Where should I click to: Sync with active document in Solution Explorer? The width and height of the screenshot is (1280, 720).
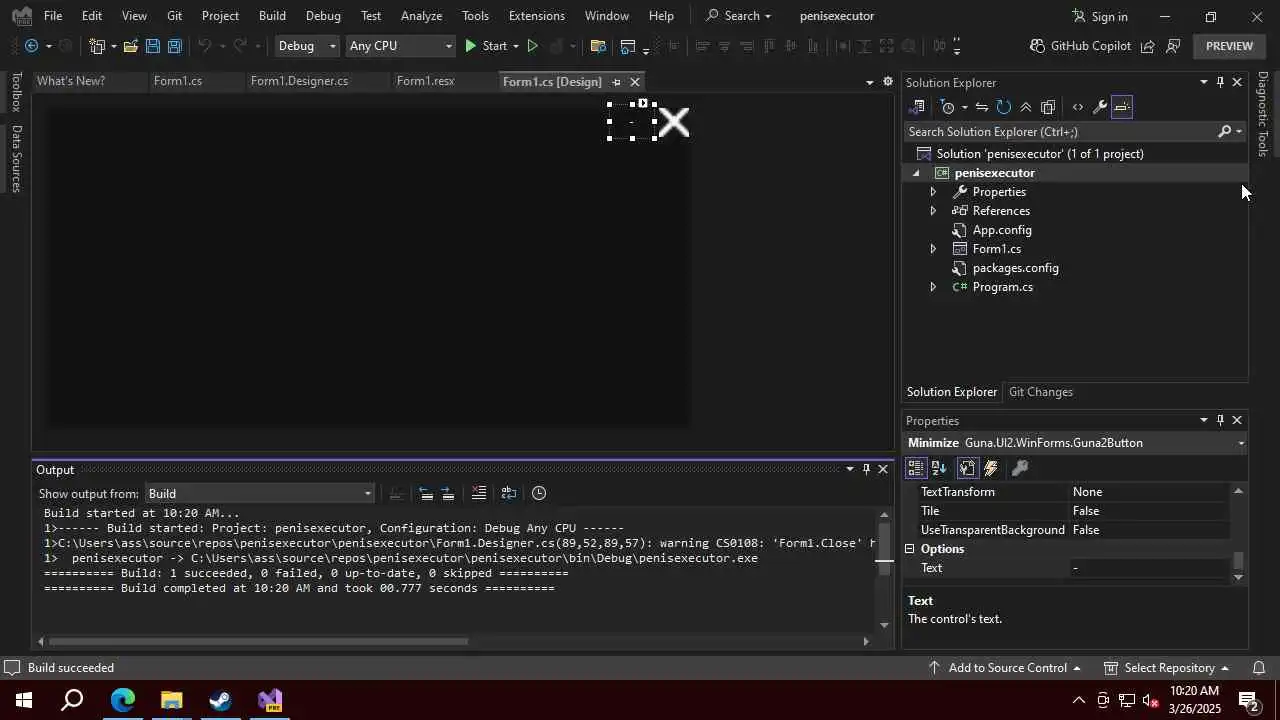click(982, 107)
